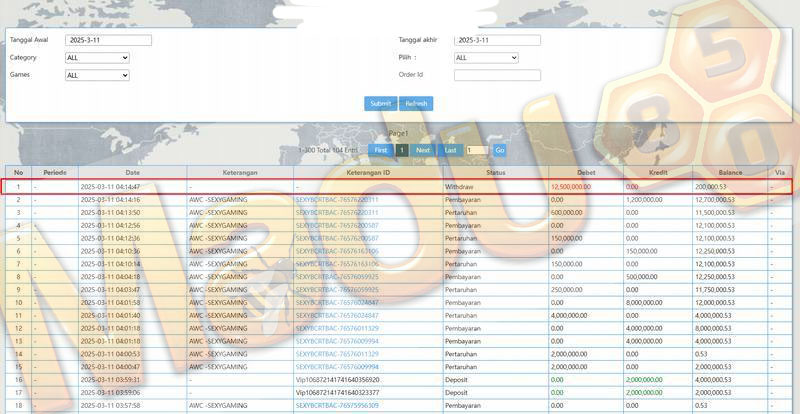This screenshot has height=414, width=800.
Task: Select page 1 in pagination
Action: 402,150
